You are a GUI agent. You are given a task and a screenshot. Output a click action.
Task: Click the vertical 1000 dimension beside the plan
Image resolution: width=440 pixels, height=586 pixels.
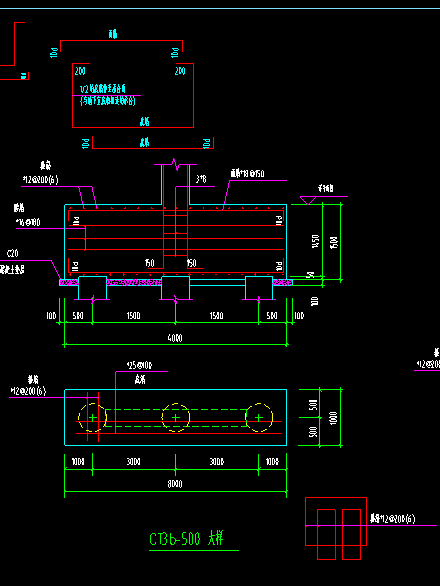pyautogui.click(x=334, y=418)
